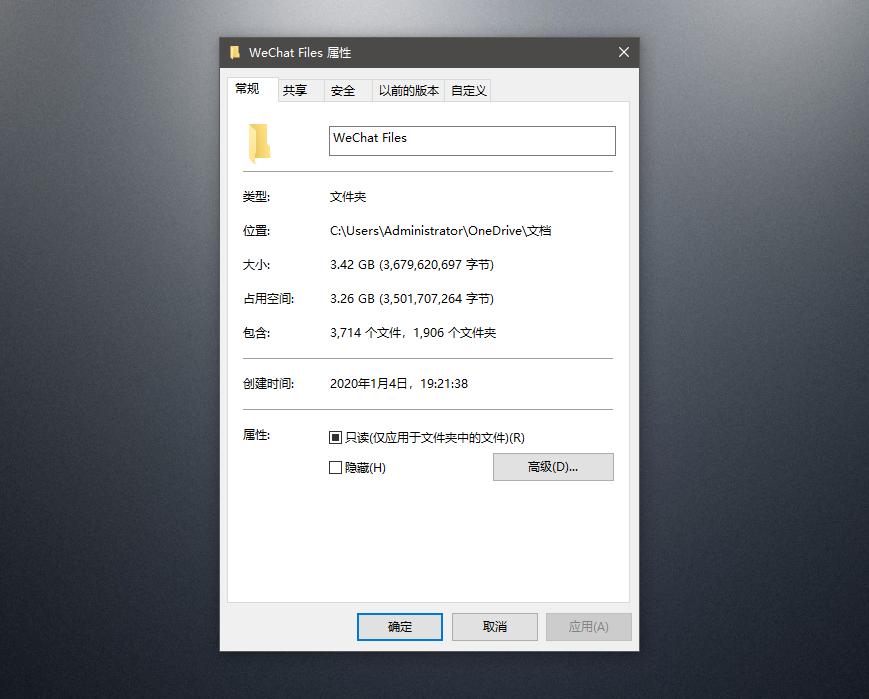This screenshot has height=699, width=869.
Task: Click the 取消 button
Action: (x=494, y=627)
